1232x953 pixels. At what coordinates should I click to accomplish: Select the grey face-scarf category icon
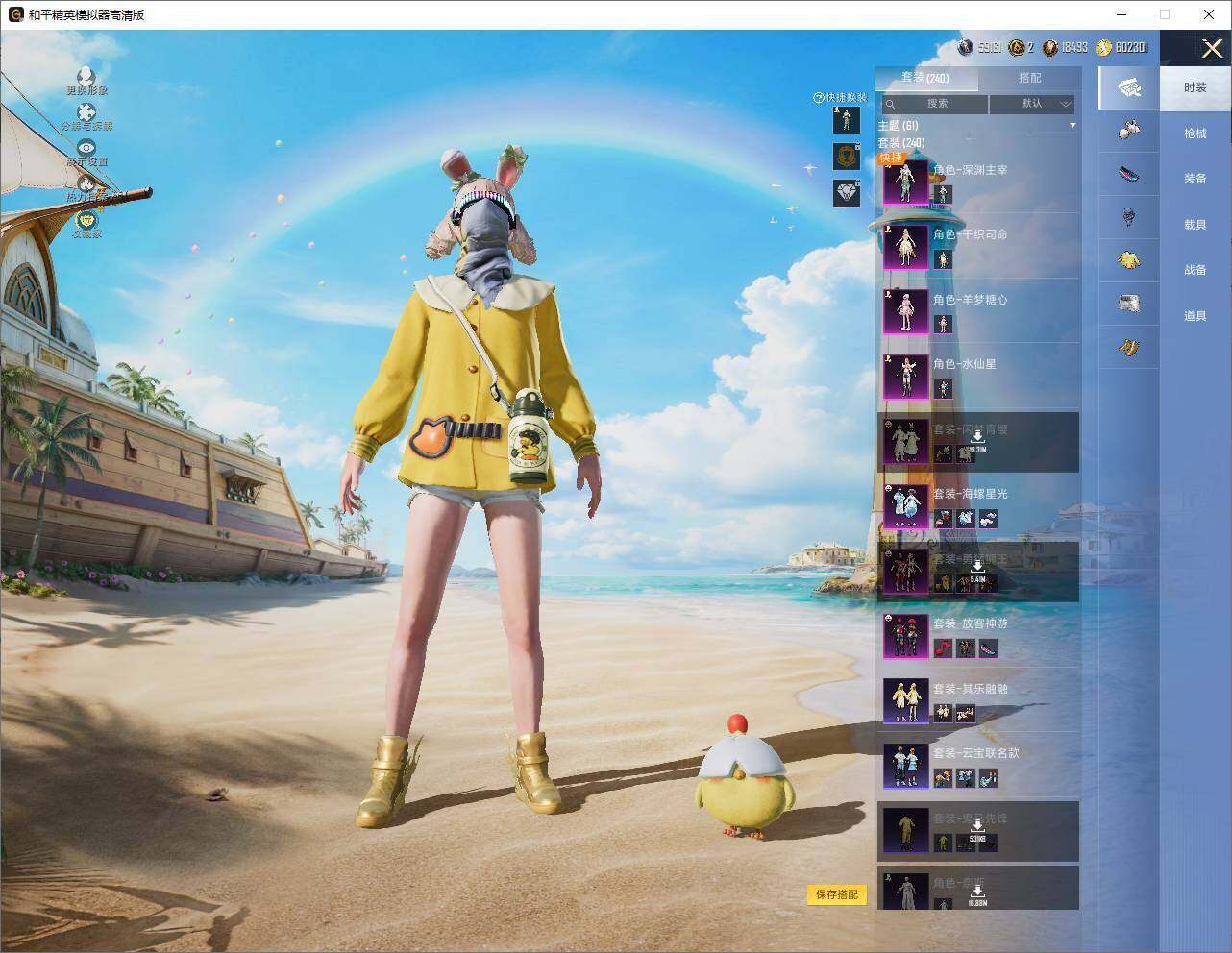(x=1129, y=217)
